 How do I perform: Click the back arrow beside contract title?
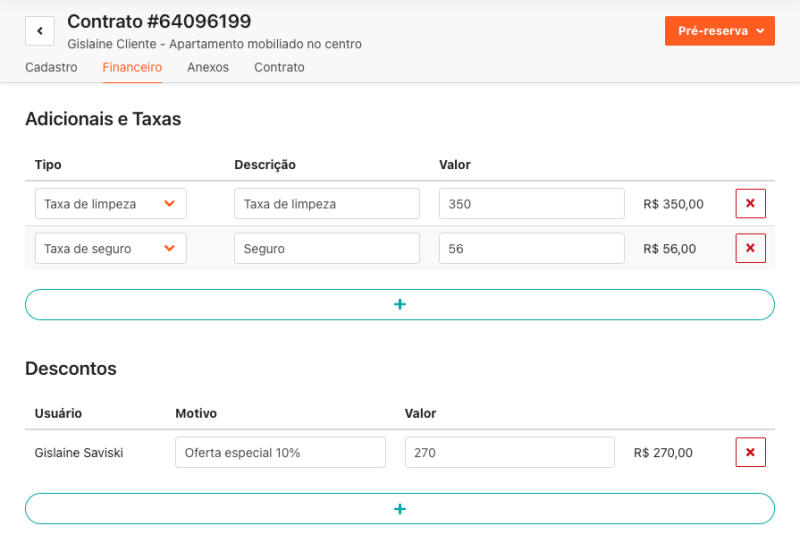click(x=39, y=31)
